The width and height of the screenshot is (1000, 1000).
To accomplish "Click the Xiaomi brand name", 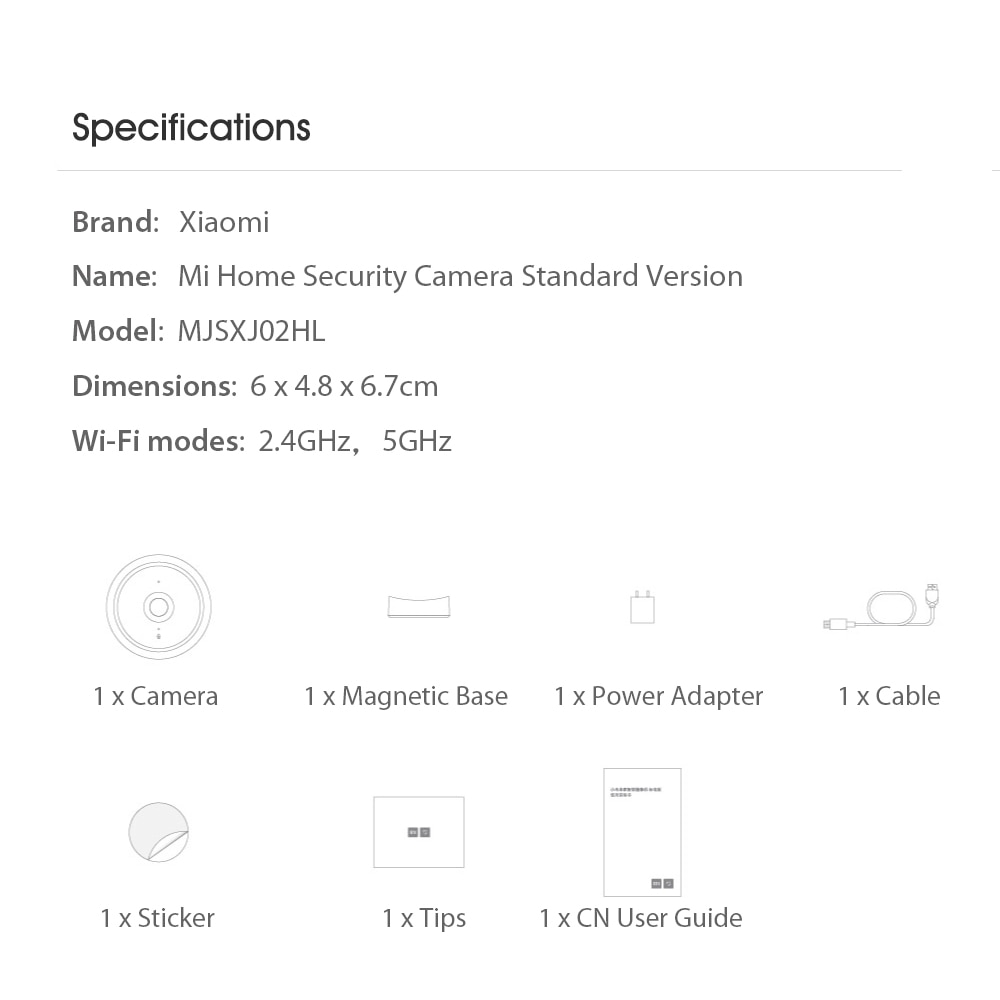I will pyautogui.click(x=224, y=222).
